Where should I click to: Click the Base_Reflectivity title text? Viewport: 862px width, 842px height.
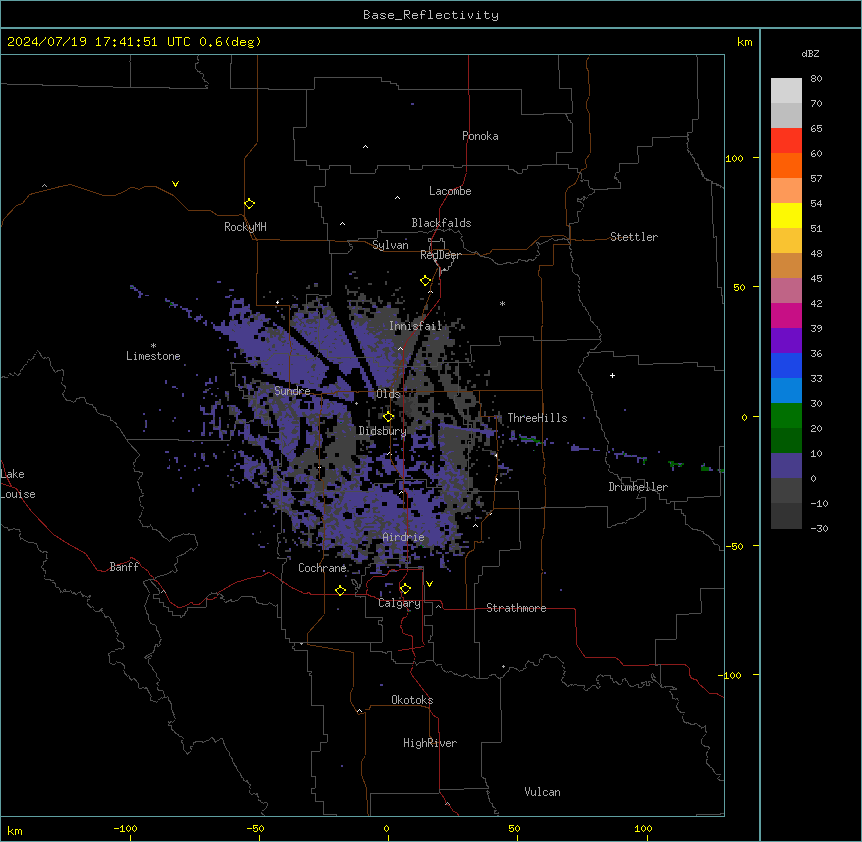pyautogui.click(x=431, y=15)
